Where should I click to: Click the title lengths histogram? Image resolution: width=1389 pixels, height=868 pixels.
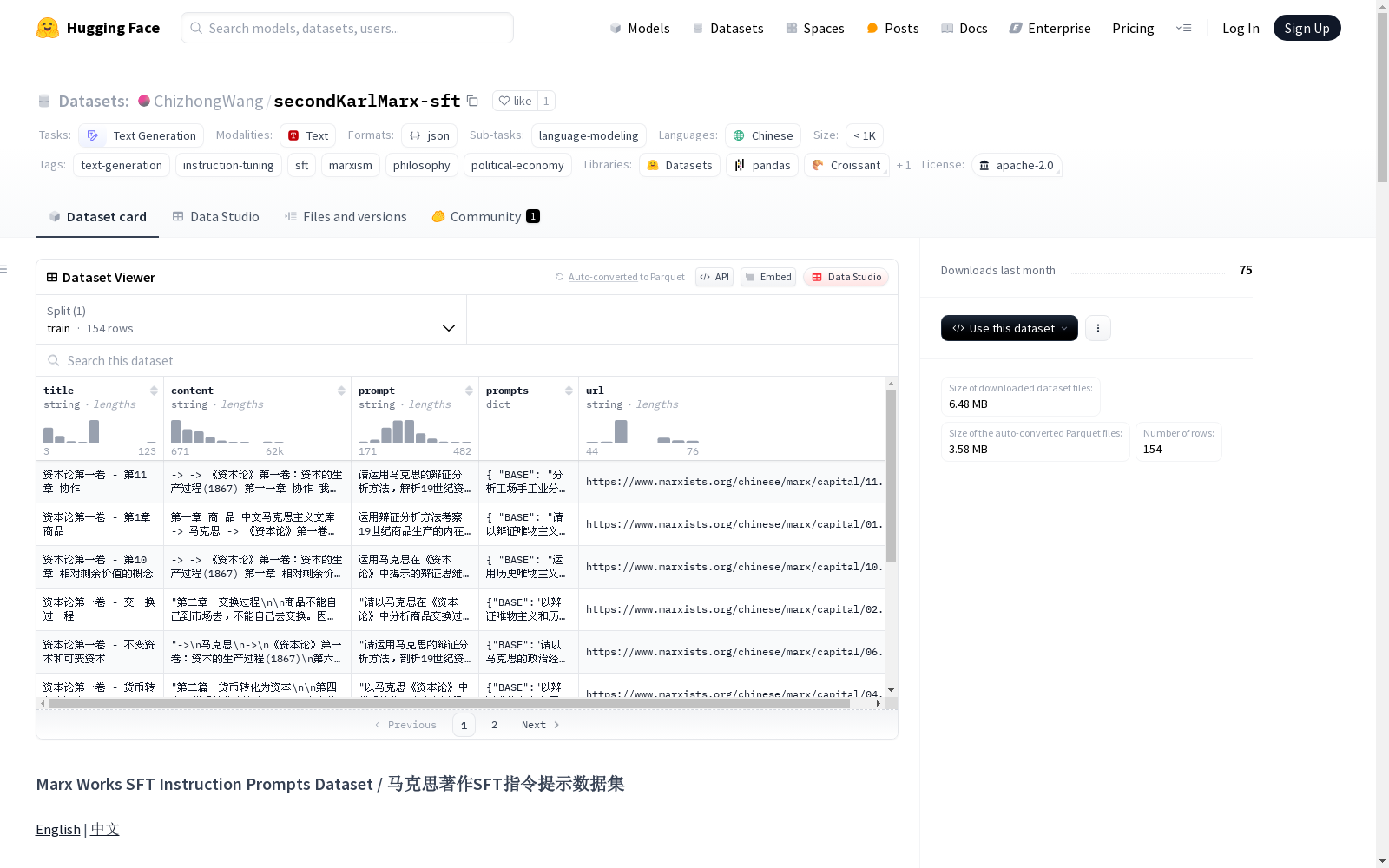point(100,431)
